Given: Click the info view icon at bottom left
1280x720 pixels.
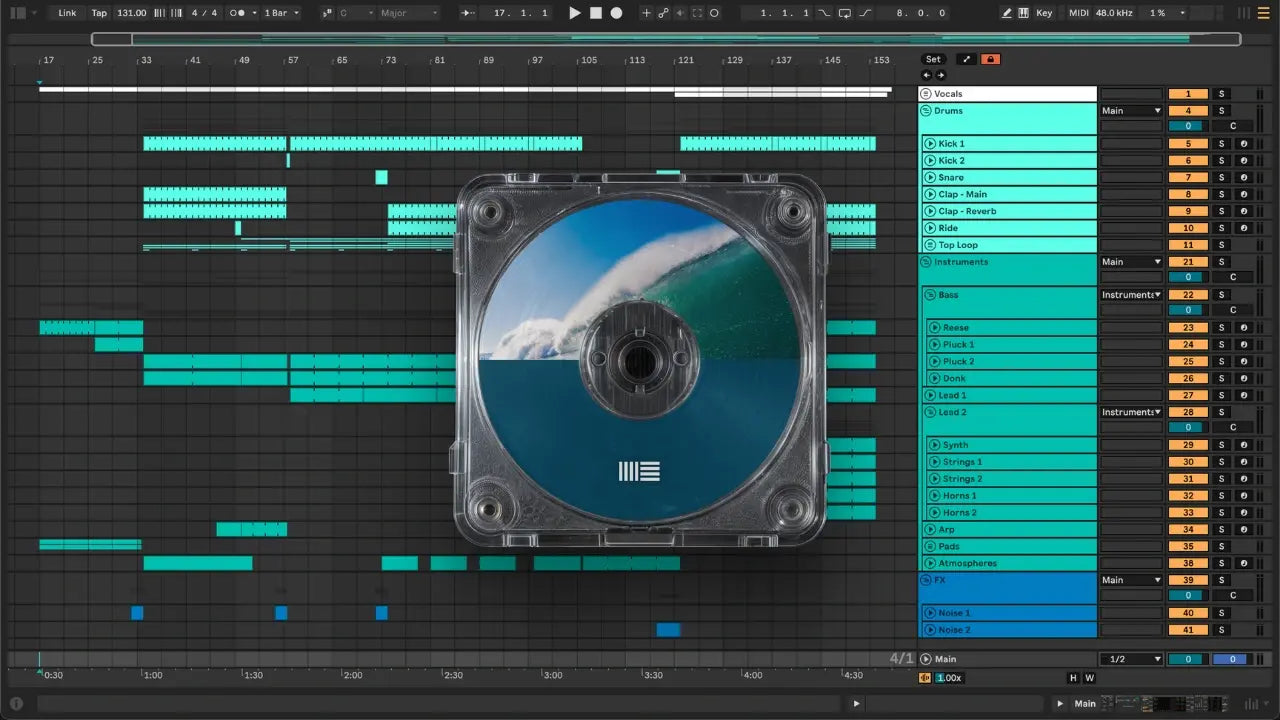Looking at the screenshot, I should tap(16, 703).
